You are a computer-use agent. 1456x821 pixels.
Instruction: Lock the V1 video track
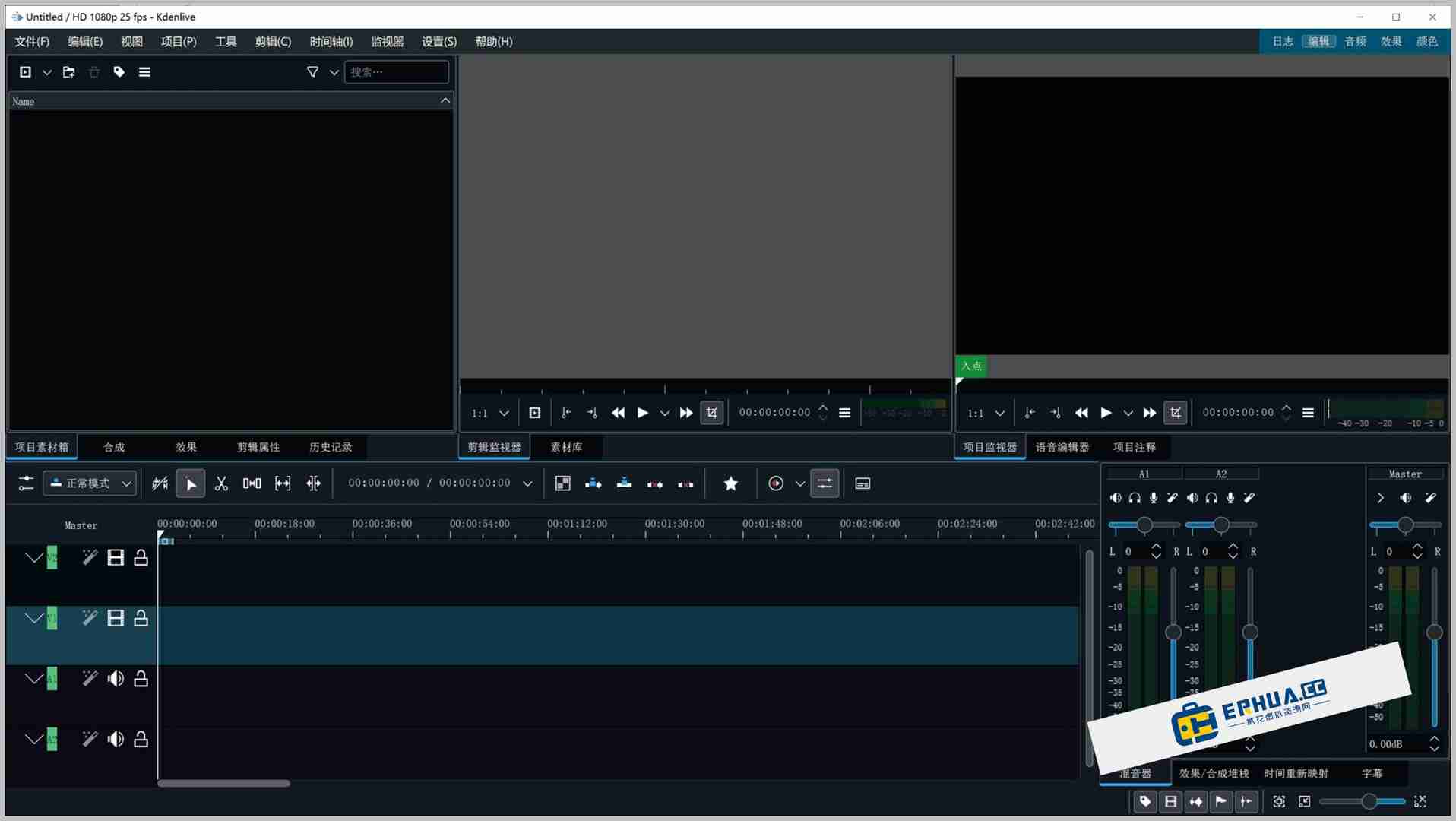tap(141, 618)
